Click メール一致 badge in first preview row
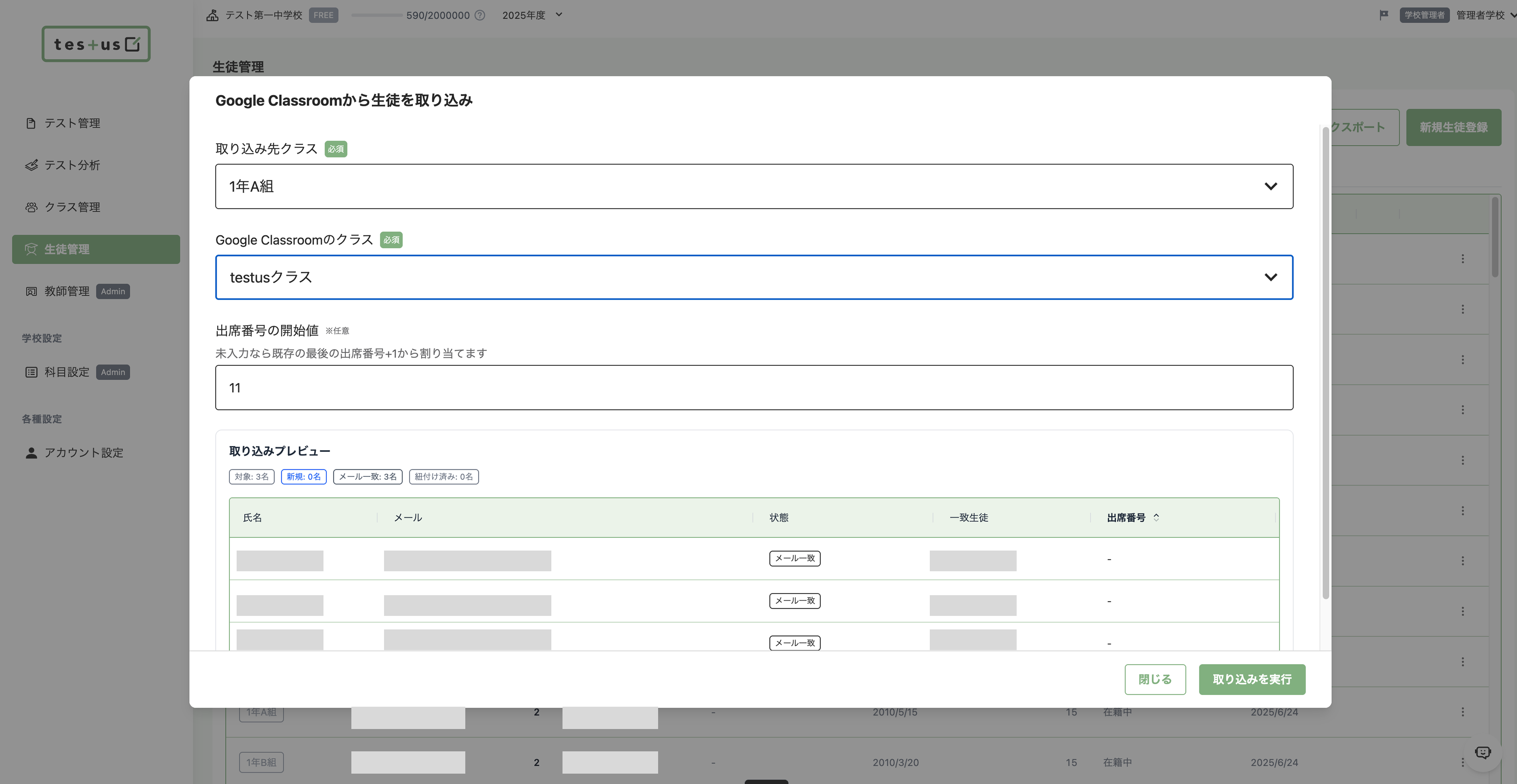1517x784 pixels. click(x=795, y=559)
